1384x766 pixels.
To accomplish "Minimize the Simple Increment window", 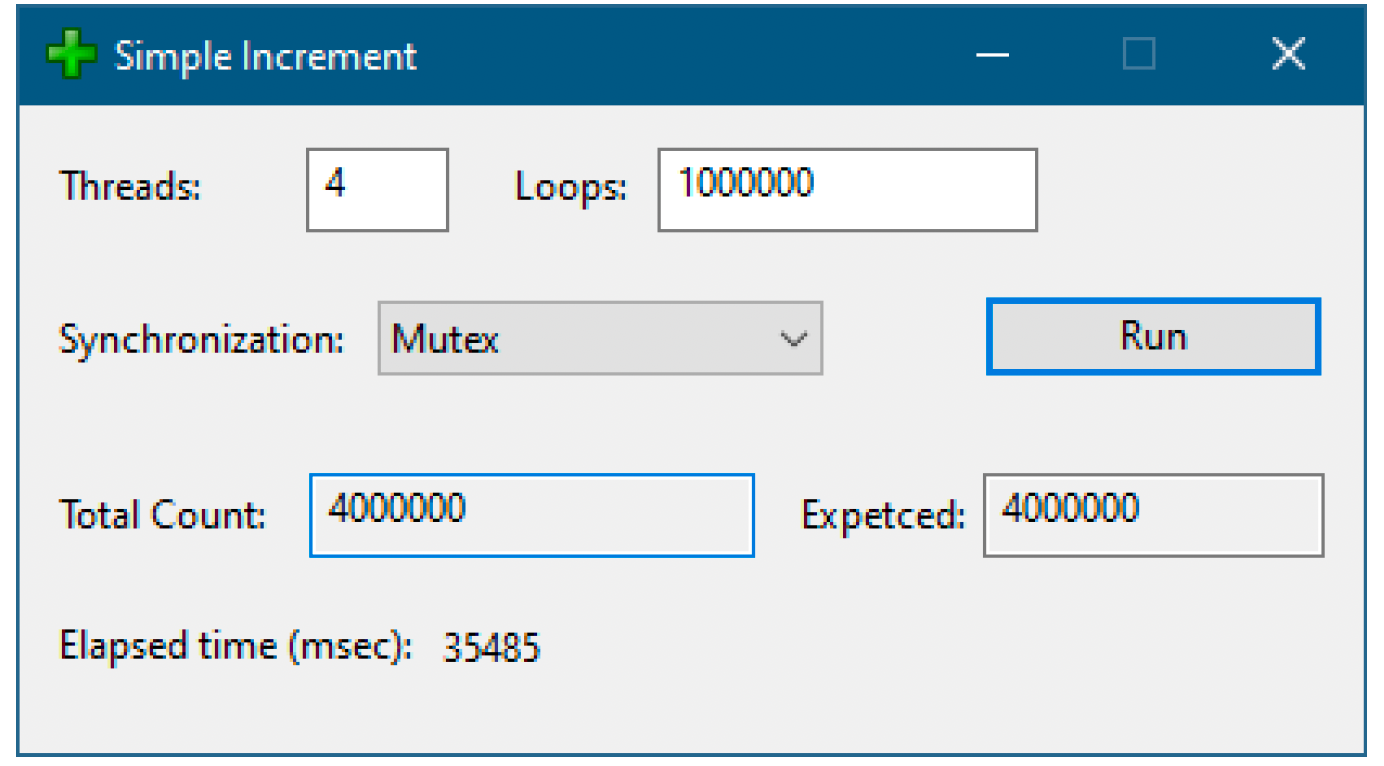I will (992, 55).
